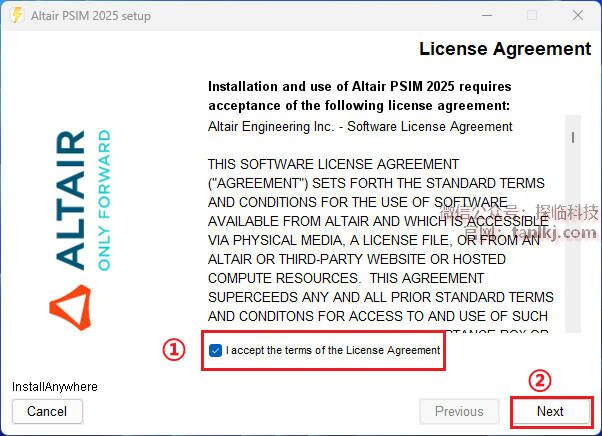The height and width of the screenshot is (436, 602).
Task: Close the Altair PSIM 2025 setup window
Action: click(577, 15)
